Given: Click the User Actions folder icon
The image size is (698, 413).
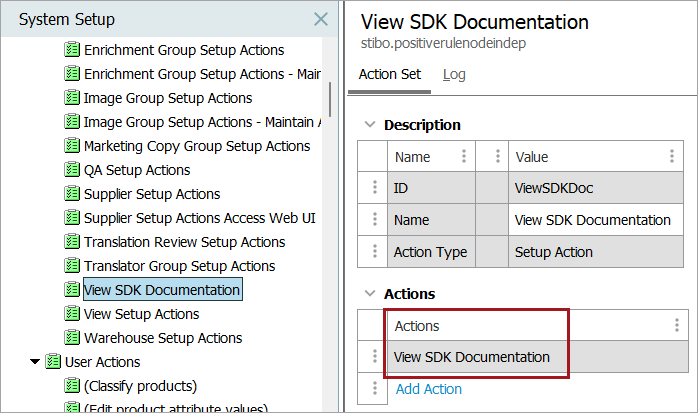Looking at the screenshot, I should pyautogui.click(x=53, y=362).
